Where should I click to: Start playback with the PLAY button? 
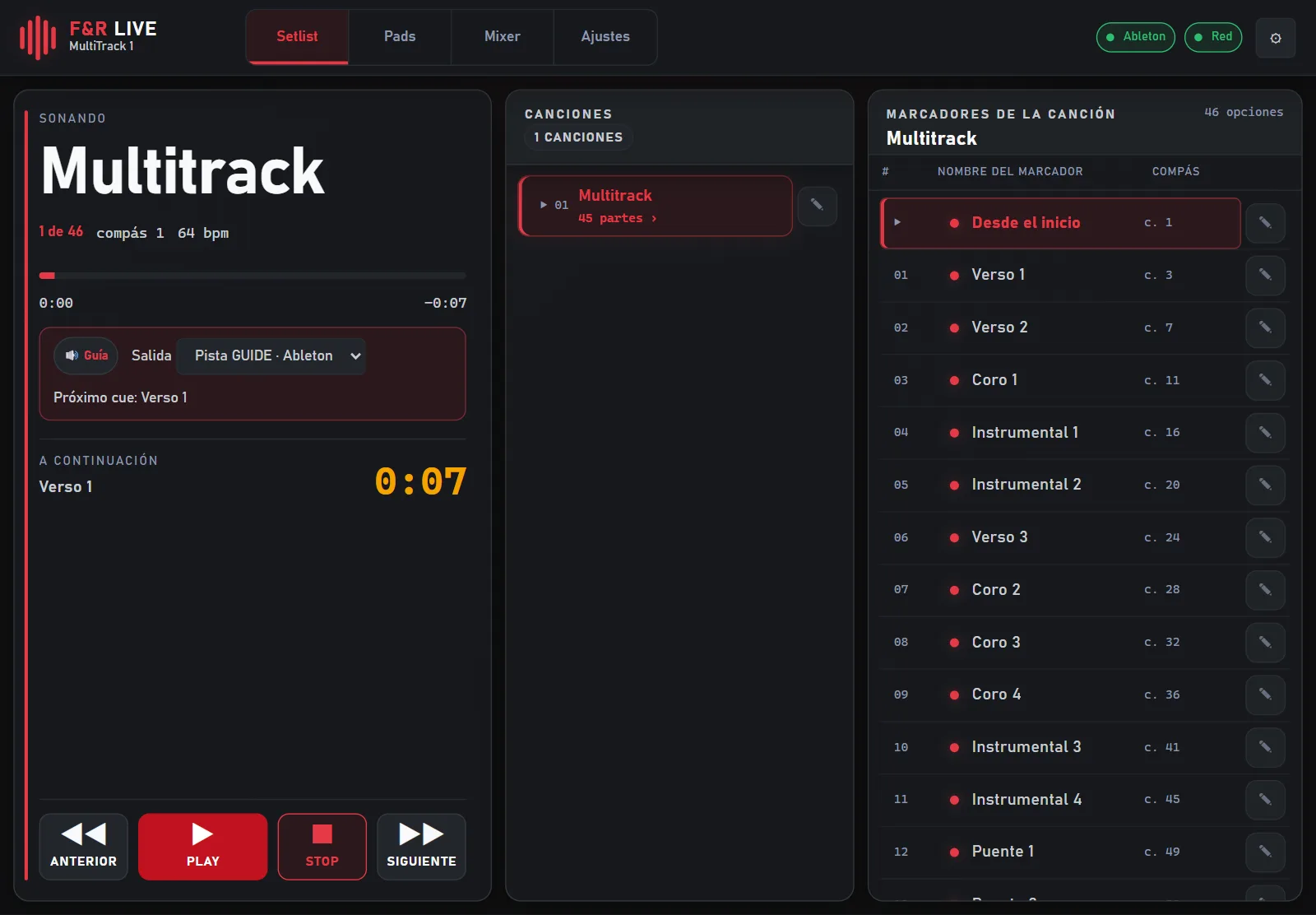point(202,847)
